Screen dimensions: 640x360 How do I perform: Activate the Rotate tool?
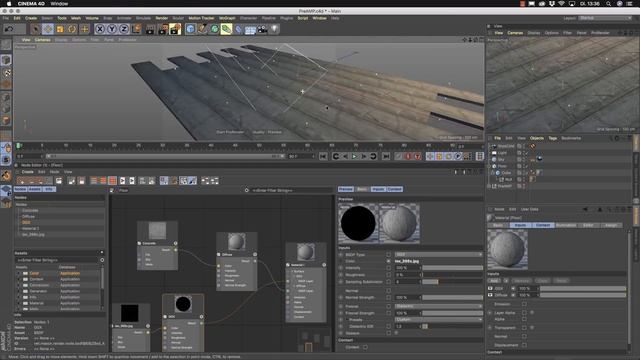72,29
